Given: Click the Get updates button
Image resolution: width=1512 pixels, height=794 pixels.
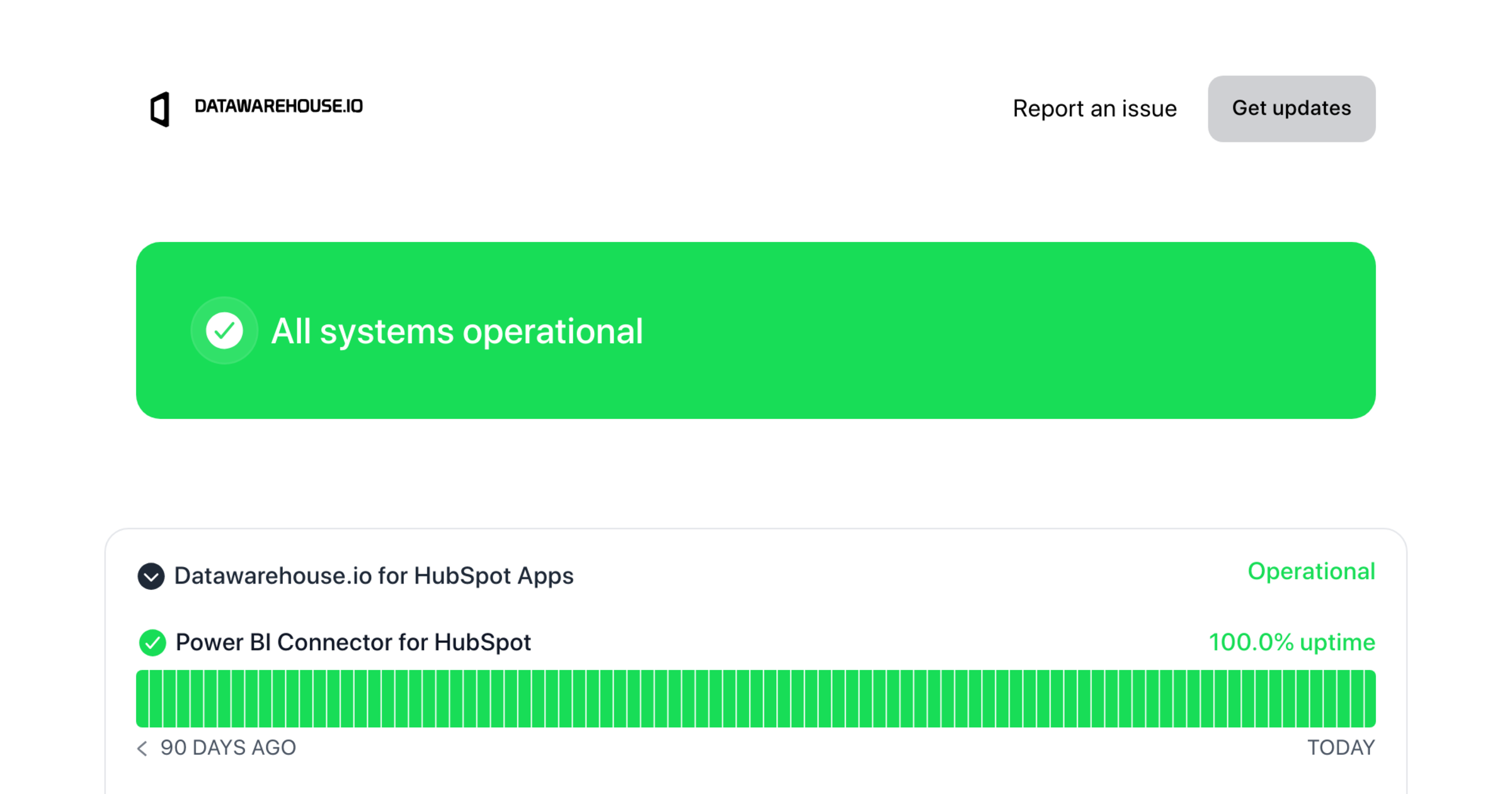Looking at the screenshot, I should click(x=1291, y=108).
